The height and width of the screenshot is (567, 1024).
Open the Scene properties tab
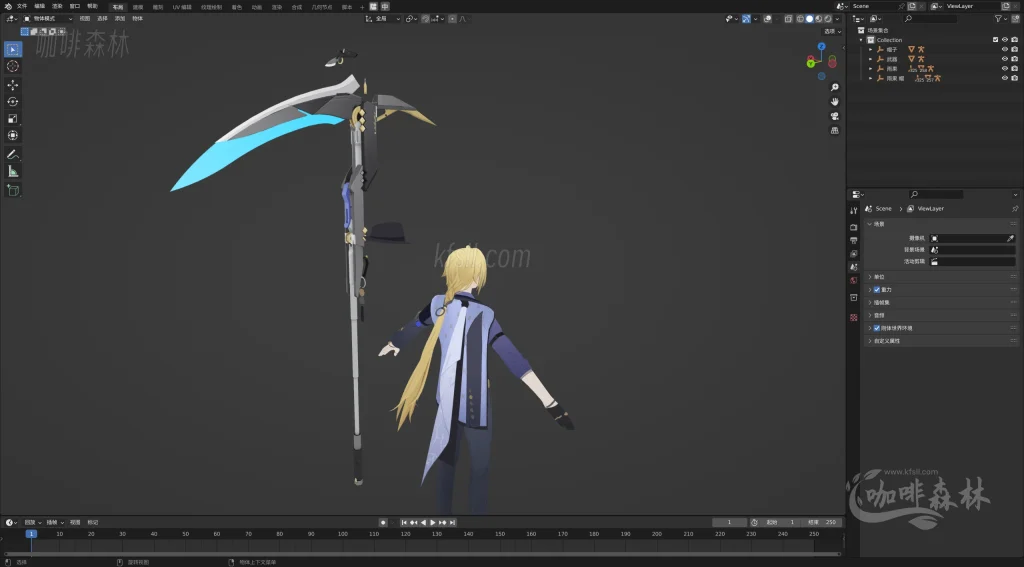coord(854,267)
